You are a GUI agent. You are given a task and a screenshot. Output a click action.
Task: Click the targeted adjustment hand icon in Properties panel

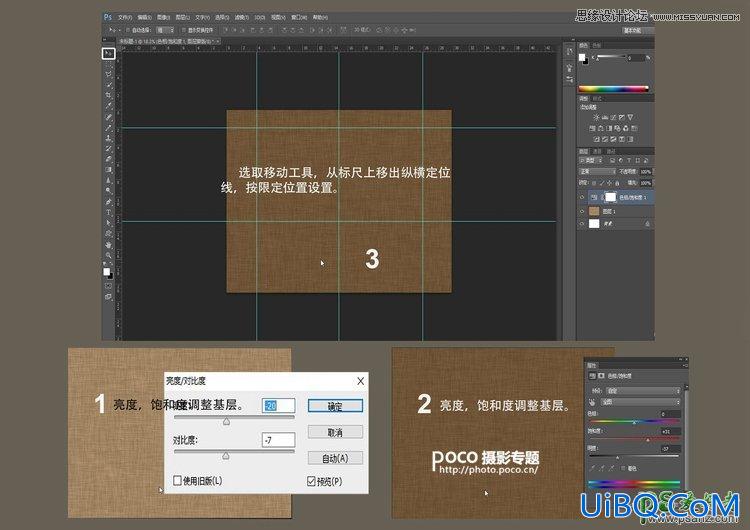tap(592, 402)
